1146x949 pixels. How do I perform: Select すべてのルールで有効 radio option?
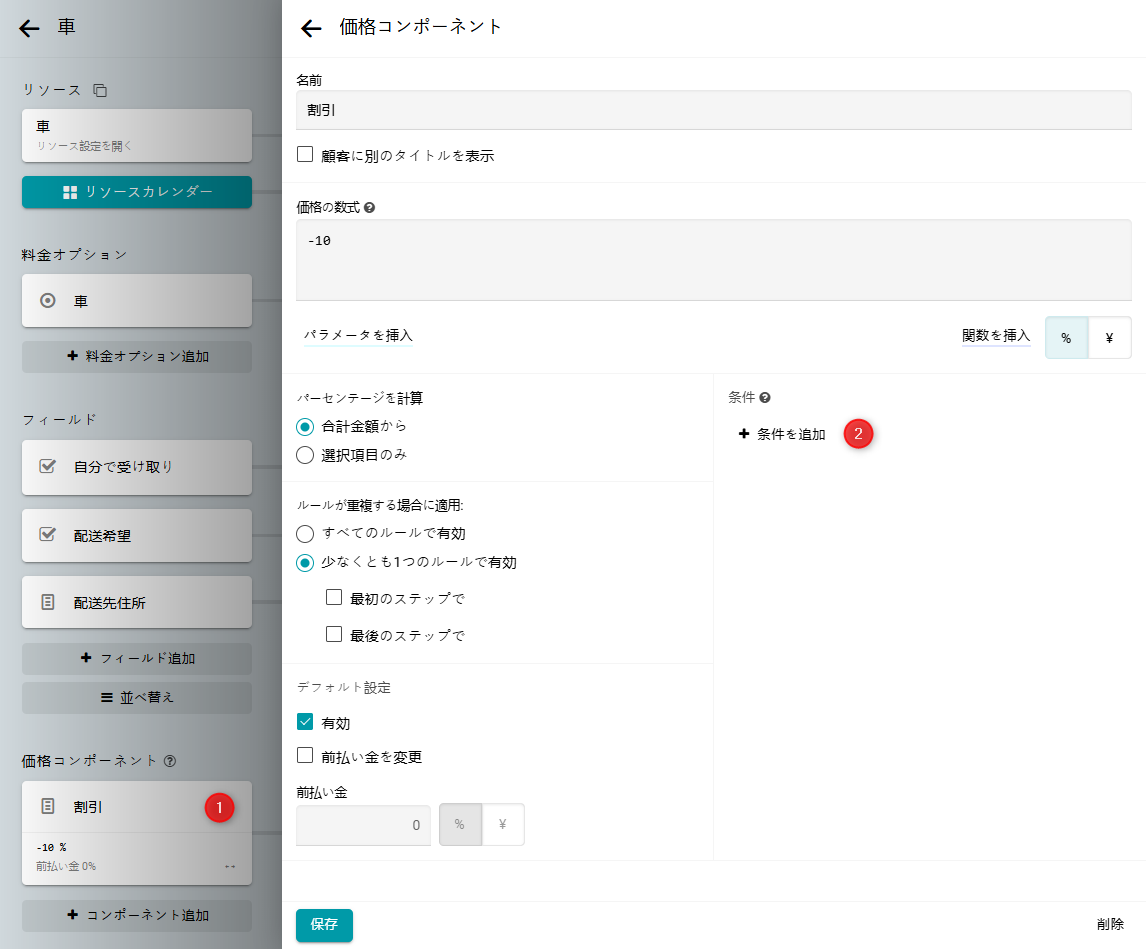(x=306, y=533)
